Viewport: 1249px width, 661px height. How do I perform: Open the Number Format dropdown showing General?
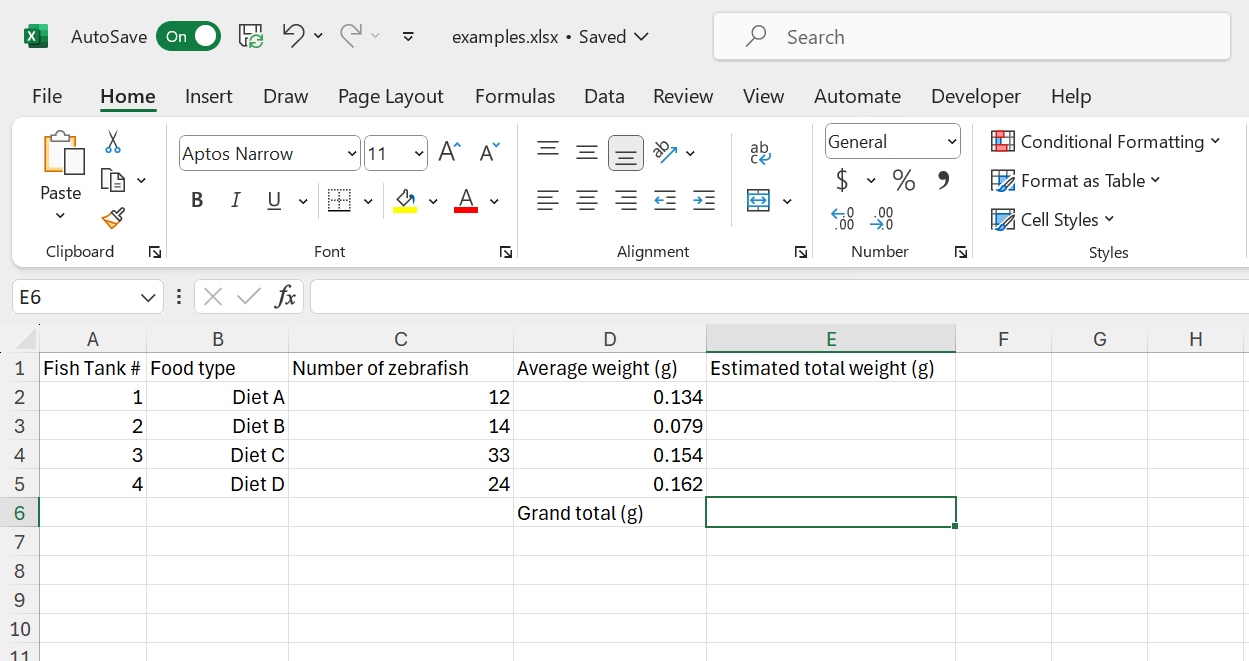(891, 141)
